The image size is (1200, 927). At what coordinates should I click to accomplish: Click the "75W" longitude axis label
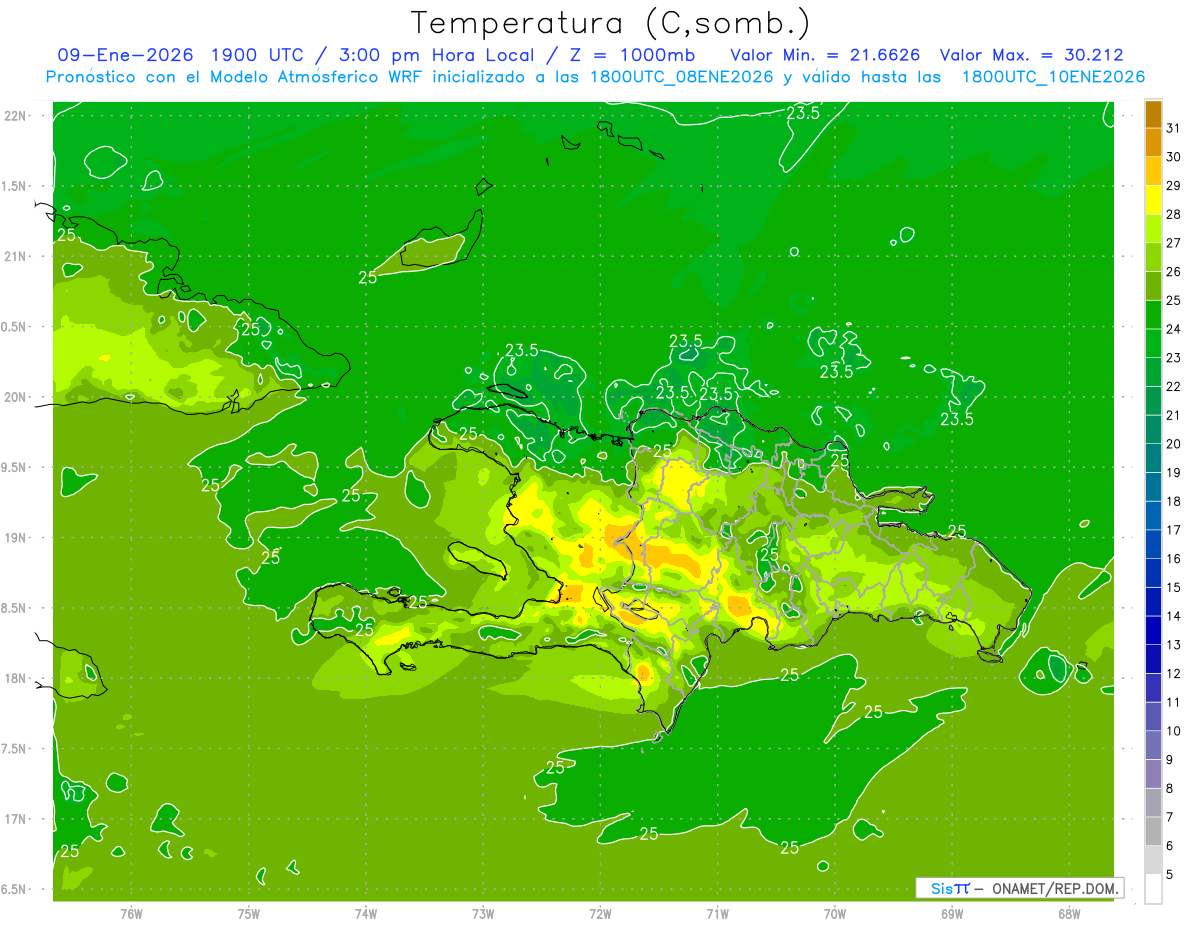pos(249,914)
